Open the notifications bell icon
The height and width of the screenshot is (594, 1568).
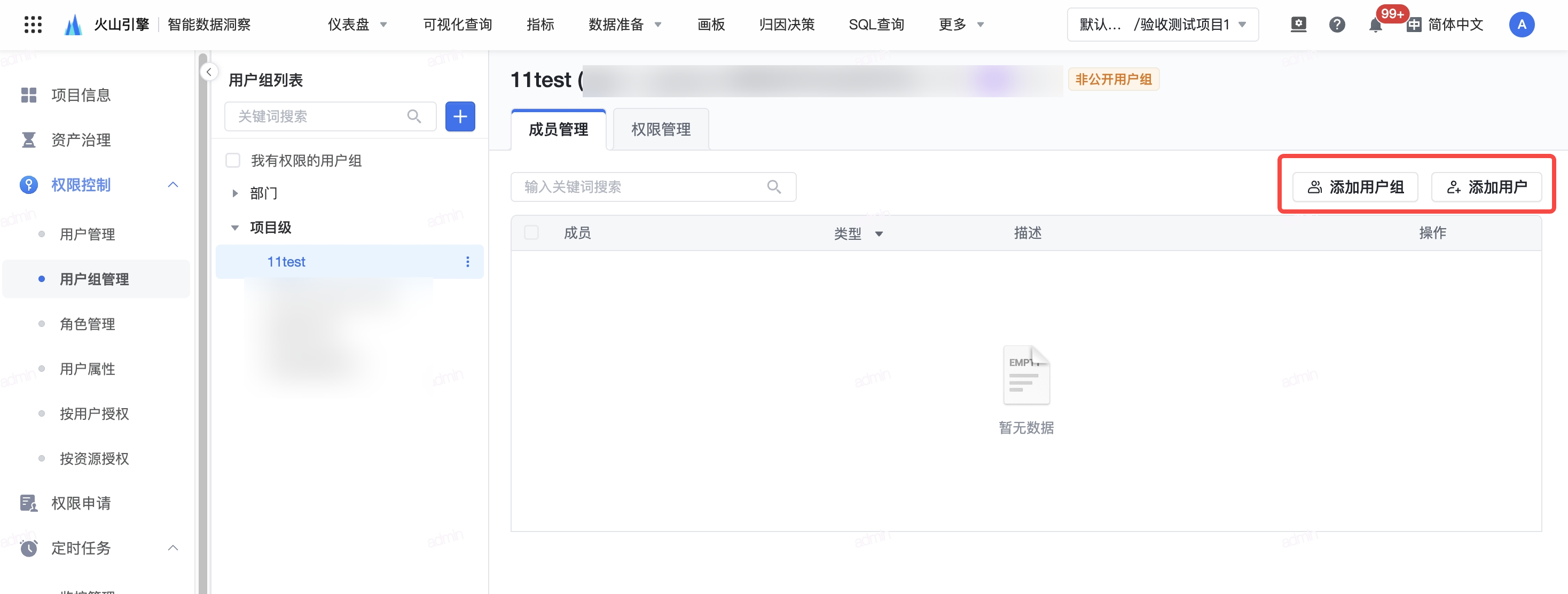(1375, 26)
